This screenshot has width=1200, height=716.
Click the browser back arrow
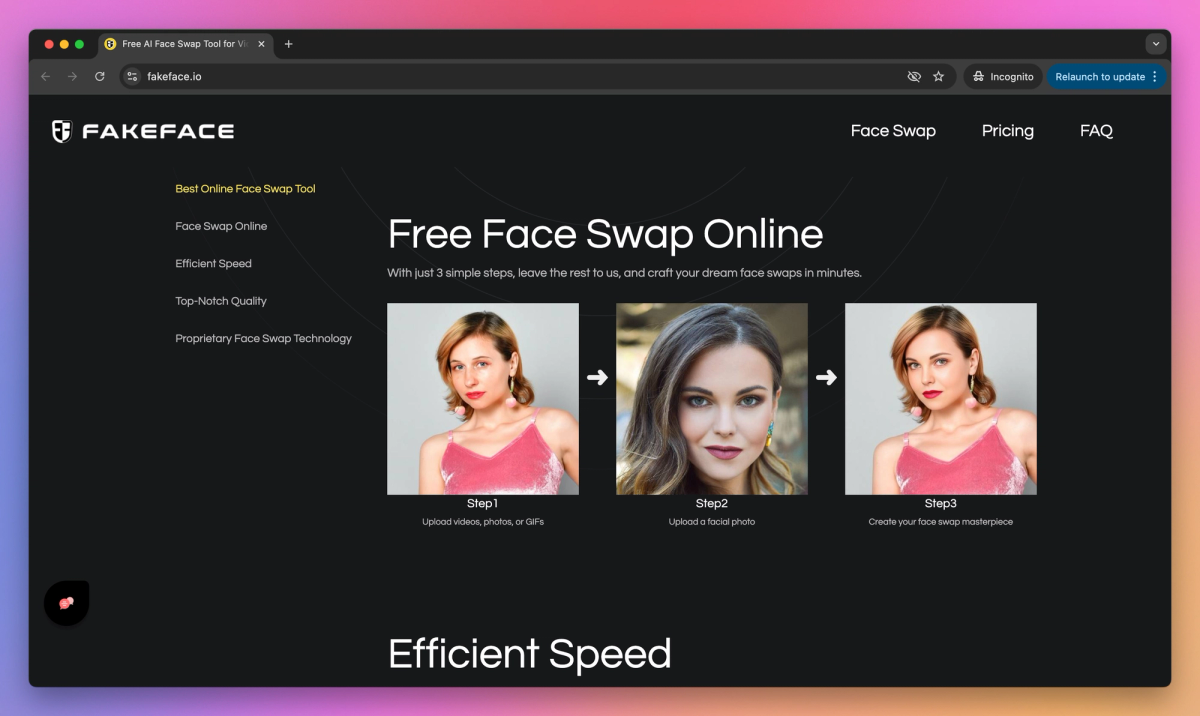tap(45, 76)
